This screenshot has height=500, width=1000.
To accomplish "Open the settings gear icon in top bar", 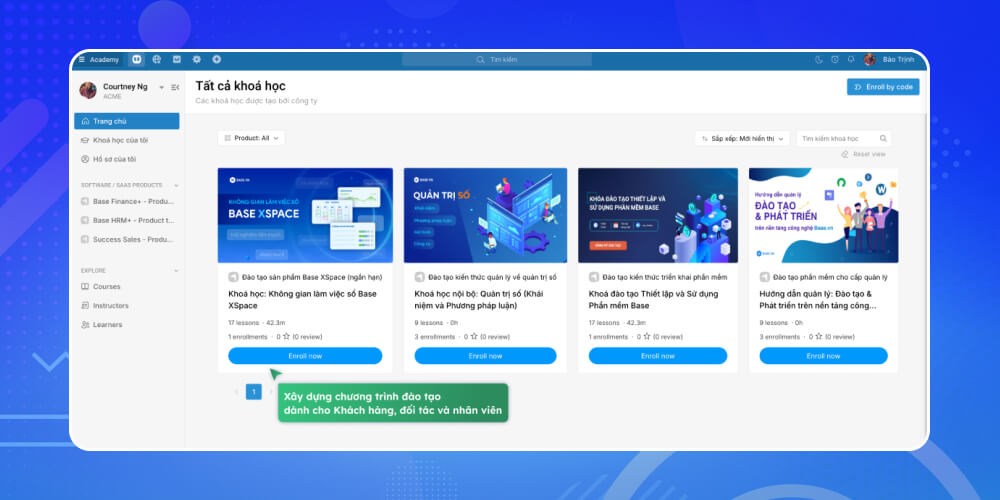I will tap(197, 60).
